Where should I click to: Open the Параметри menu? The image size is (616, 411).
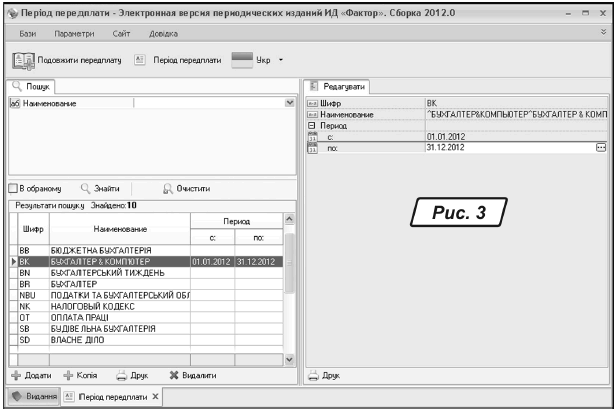(x=74, y=33)
